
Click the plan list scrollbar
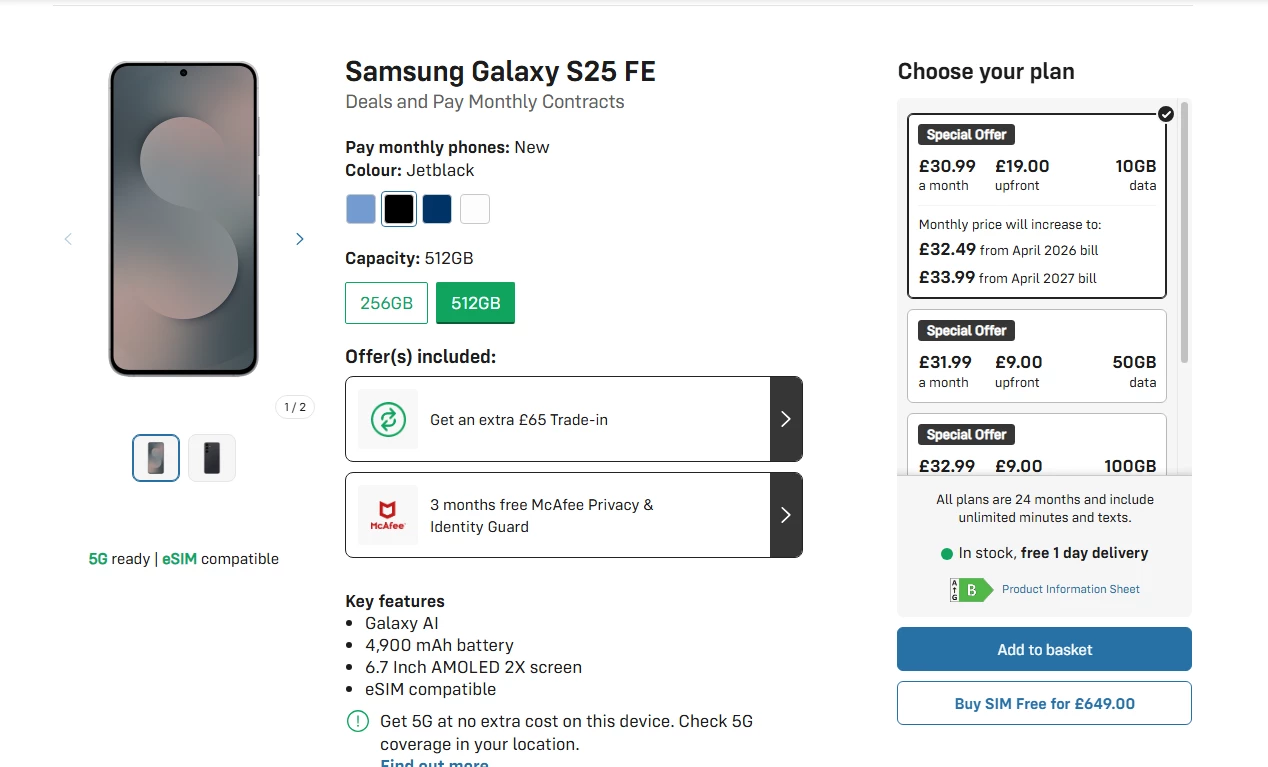pos(1184,232)
